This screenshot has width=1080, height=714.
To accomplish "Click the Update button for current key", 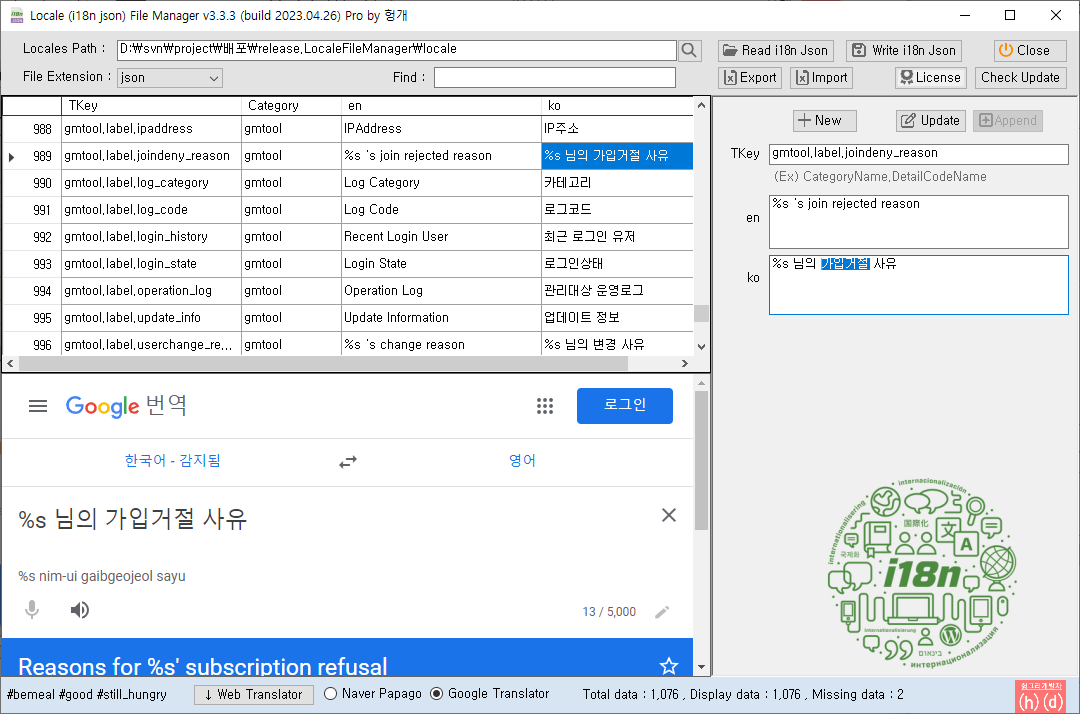I will click(x=931, y=120).
